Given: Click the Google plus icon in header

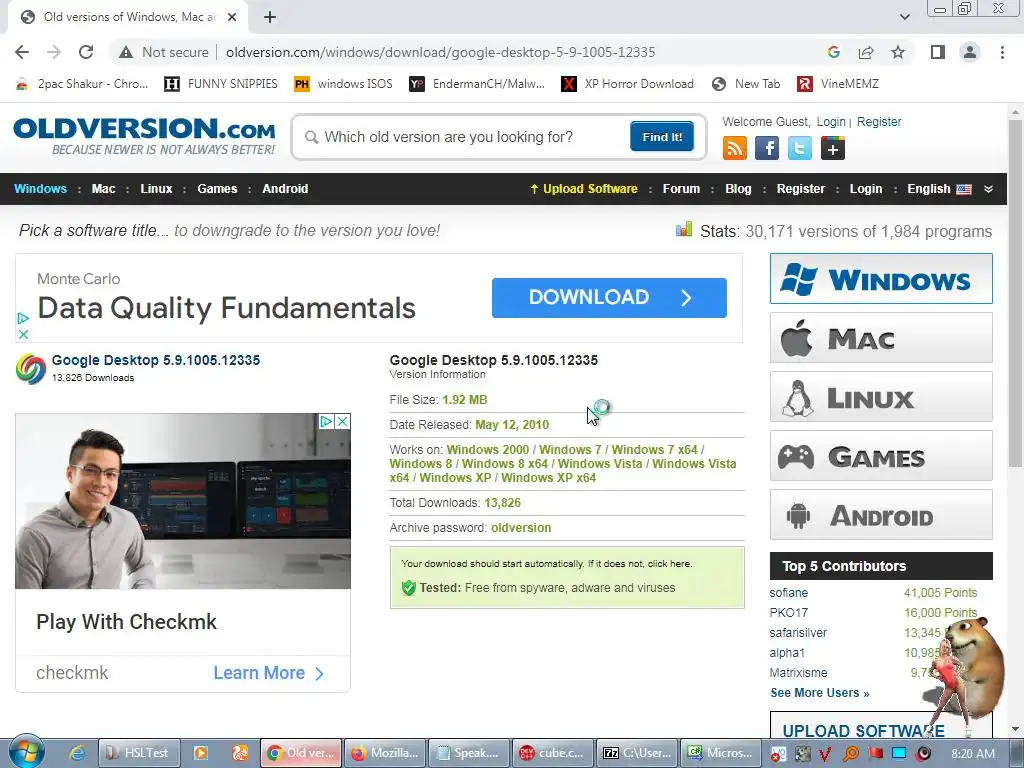Looking at the screenshot, I should coord(832,148).
